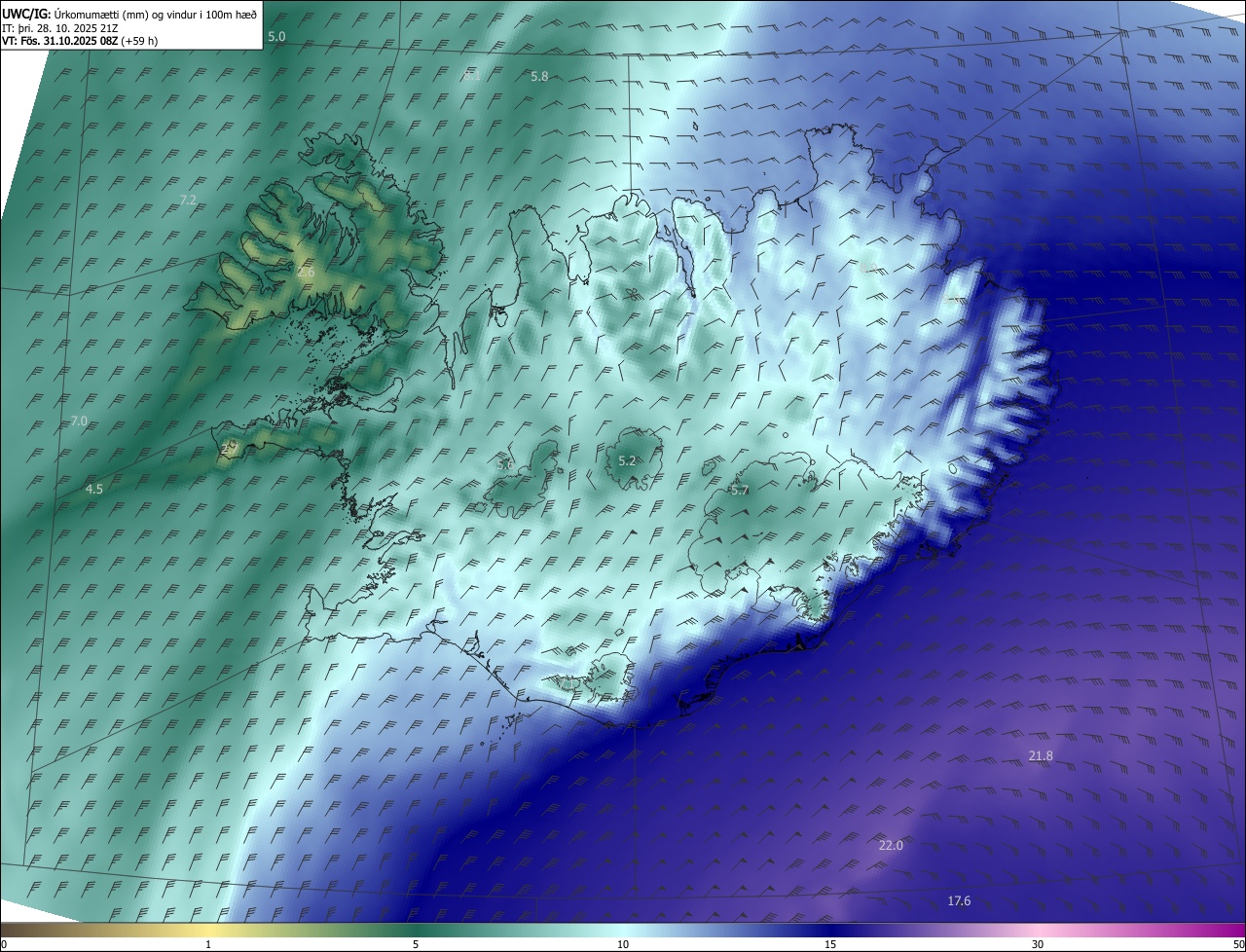Click the 5.8 value label on the map
Image resolution: width=1246 pixels, height=952 pixels.
click(539, 76)
